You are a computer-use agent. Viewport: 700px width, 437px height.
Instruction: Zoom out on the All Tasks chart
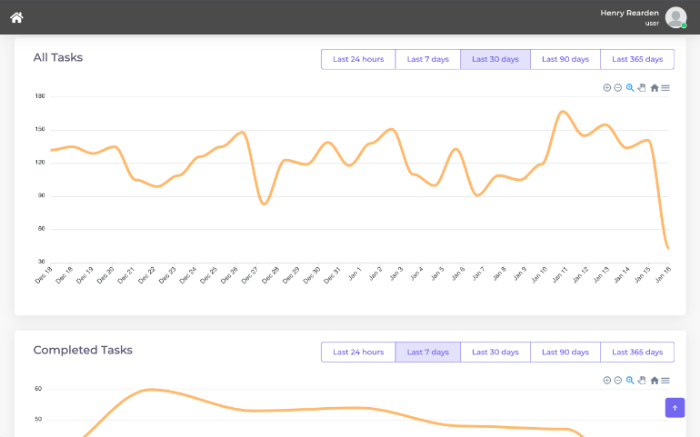[618, 88]
